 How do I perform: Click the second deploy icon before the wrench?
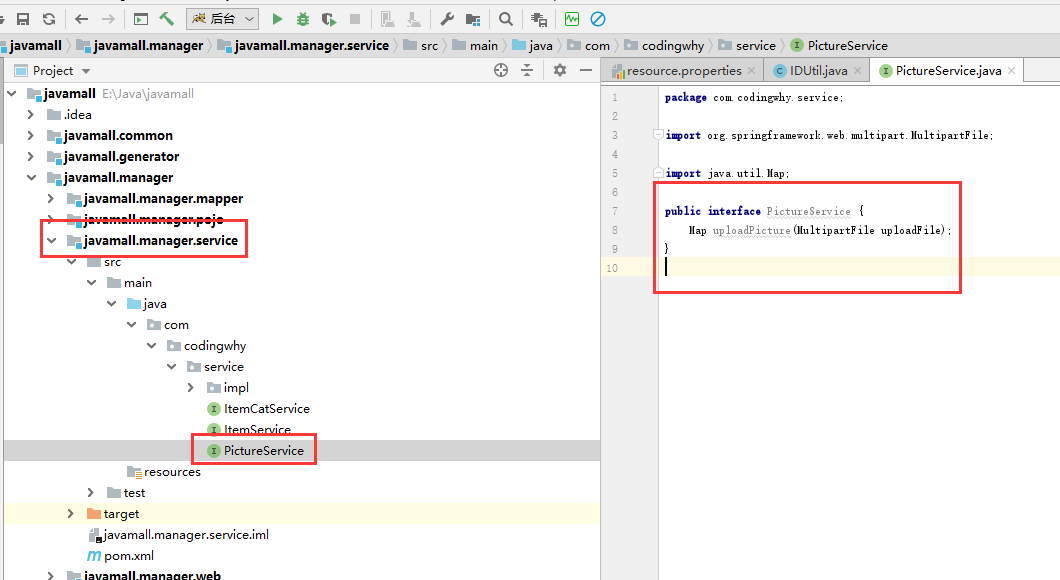pos(414,19)
